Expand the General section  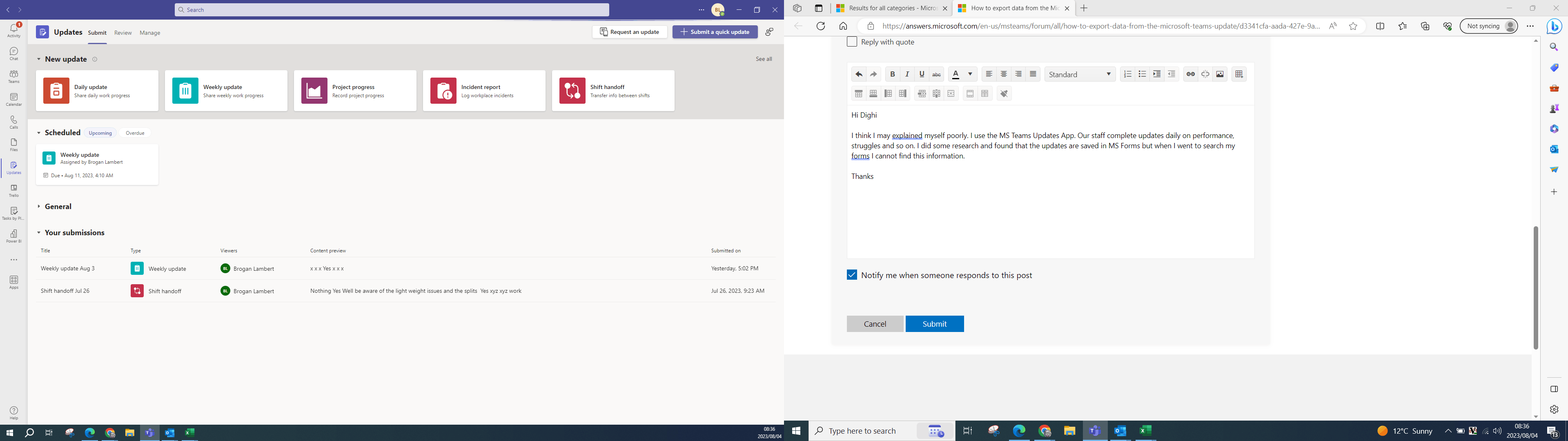[39, 207]
